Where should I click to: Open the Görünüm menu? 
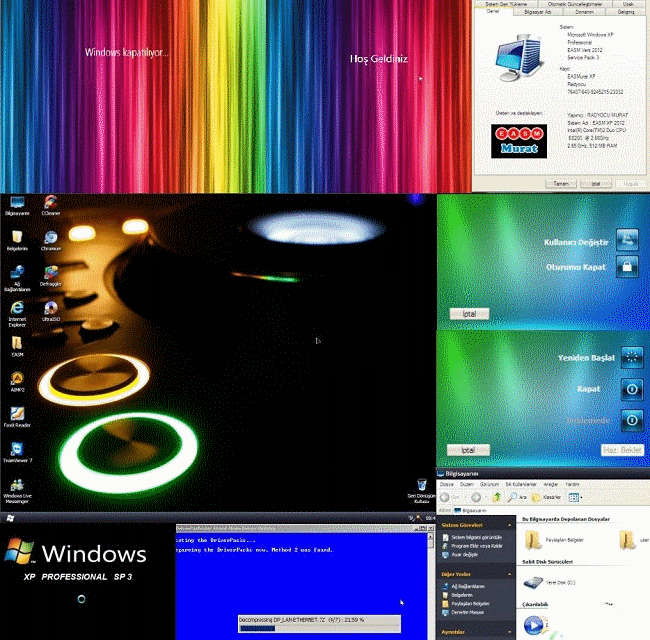(x=489, y=484)
